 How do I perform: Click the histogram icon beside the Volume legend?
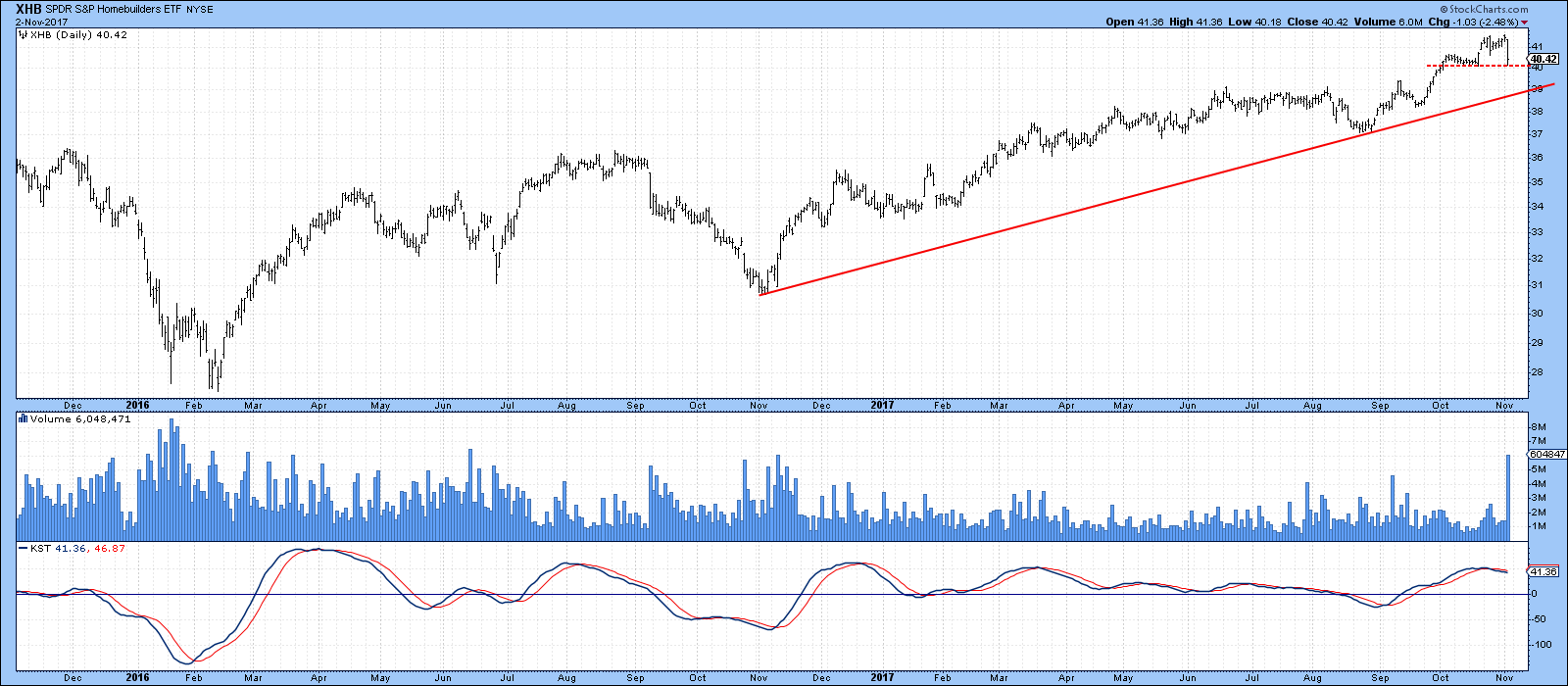click(x=24, y=418)
